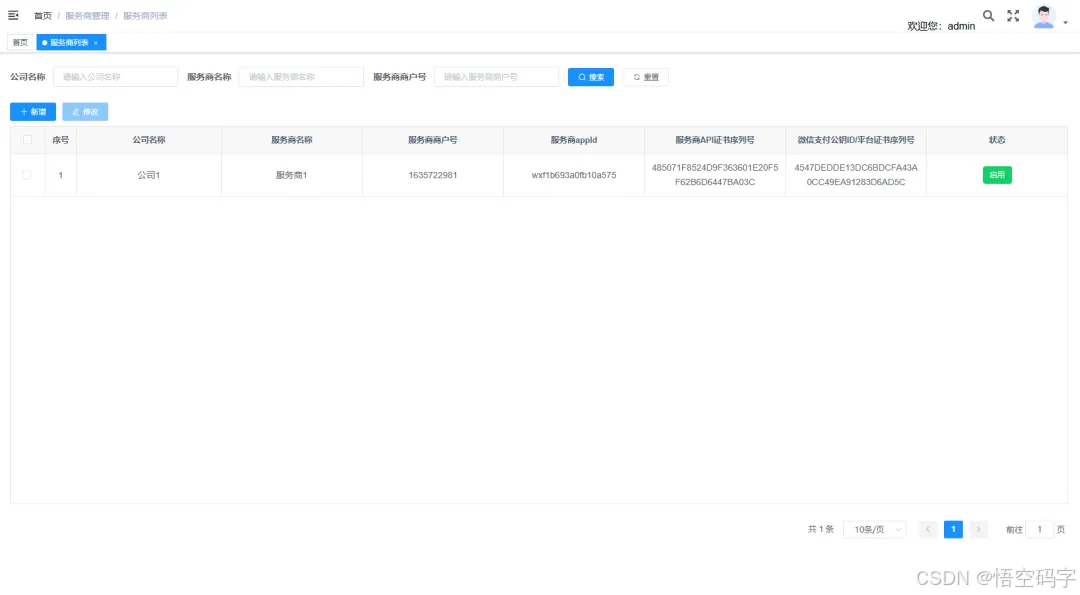
Task: Click 服务商列表 breadcrumb
Action: (x=145, y=16)
